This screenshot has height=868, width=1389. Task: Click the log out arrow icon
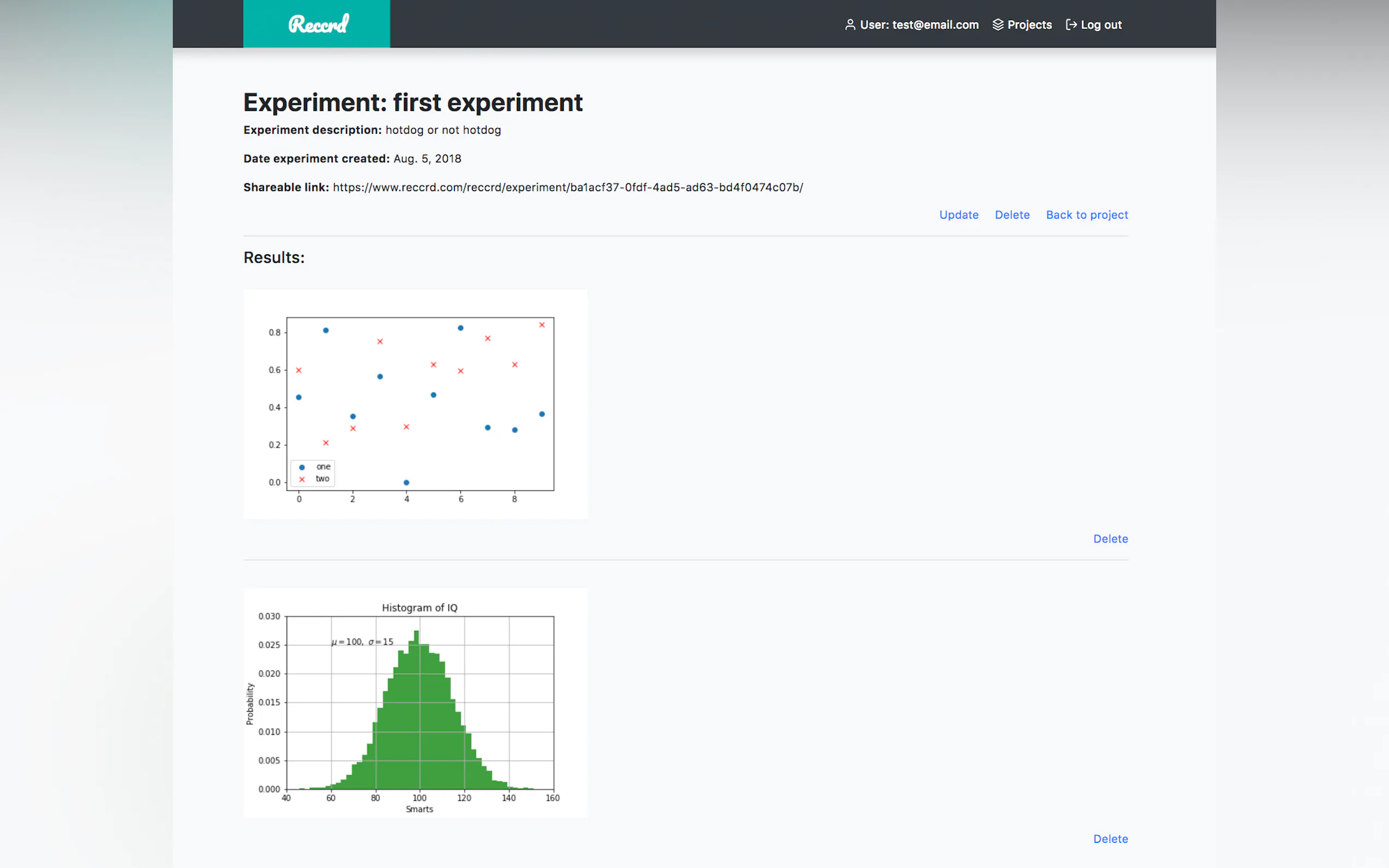(1071, 25)
